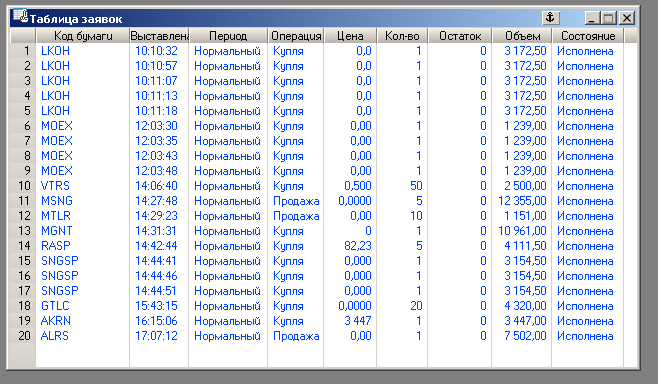
Task: Click the Объем column header
Action: coord(522,36)
